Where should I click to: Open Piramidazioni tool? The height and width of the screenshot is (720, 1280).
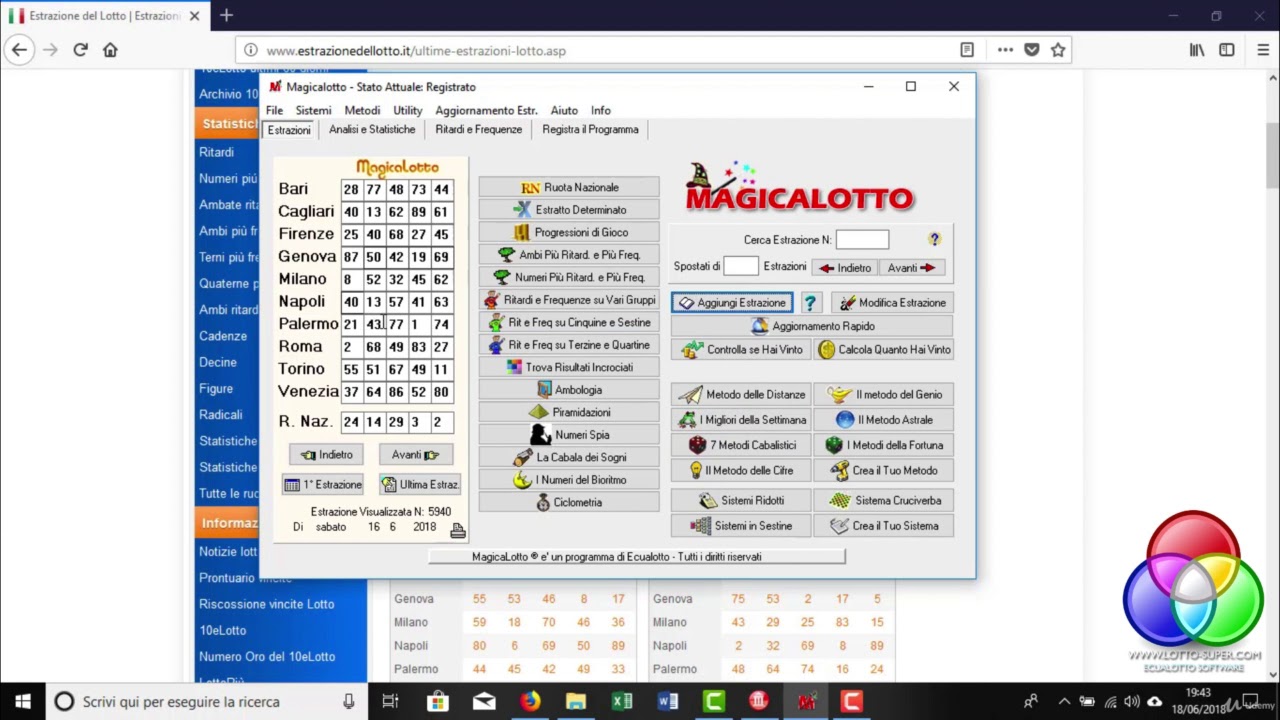569,412
